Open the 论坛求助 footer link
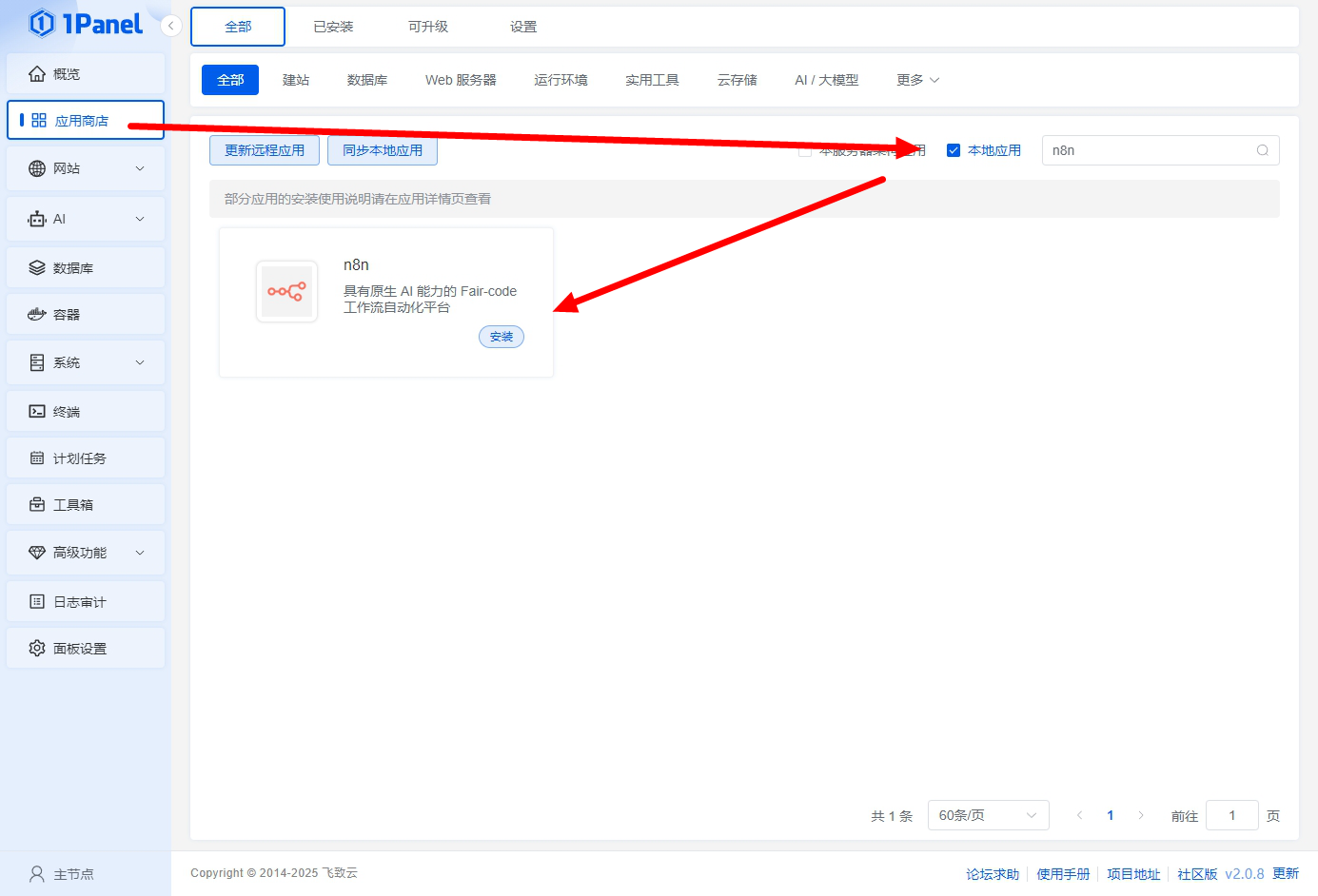 (993, 874)
